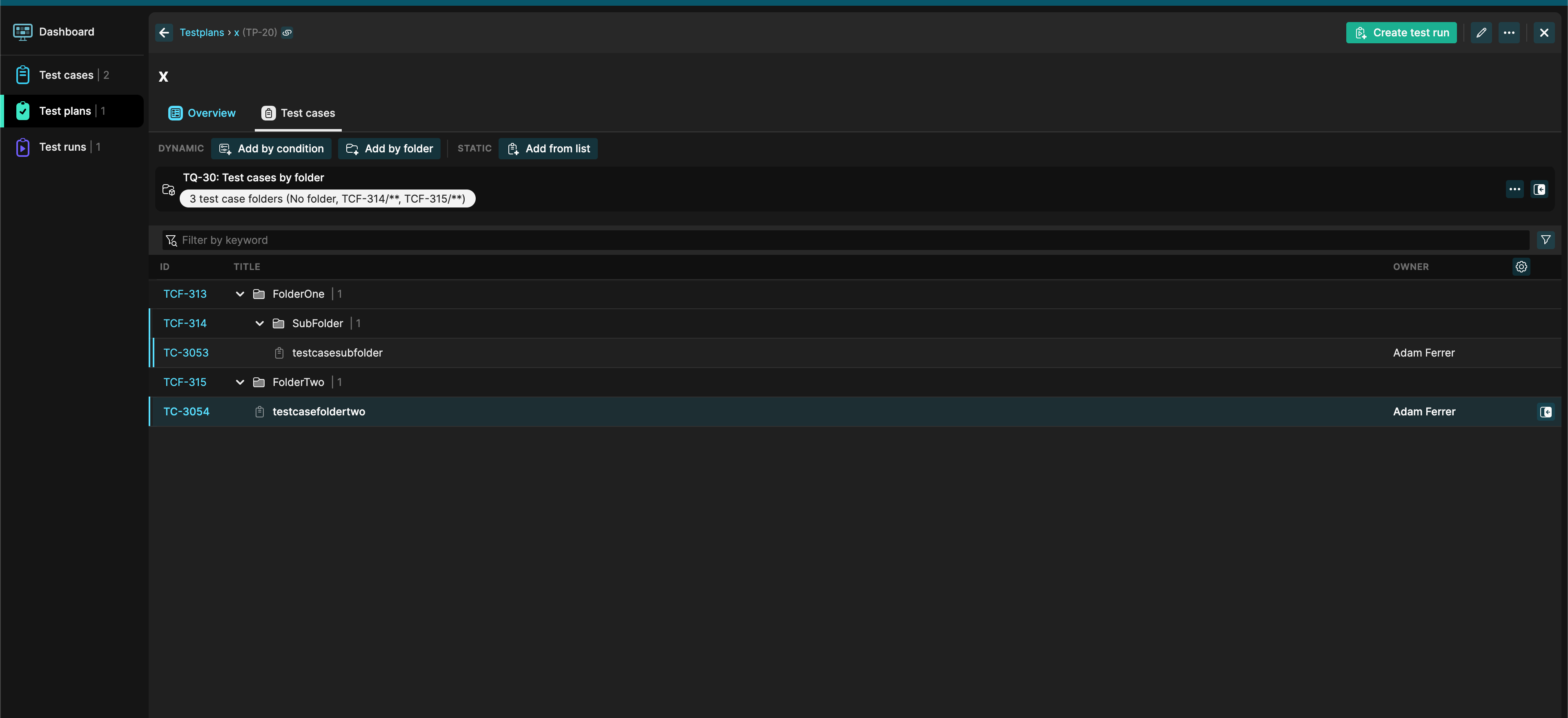Click testcasefoldertwo clipboard icon
Screen dimensions: 1568x718
click(x=259, y=412)
